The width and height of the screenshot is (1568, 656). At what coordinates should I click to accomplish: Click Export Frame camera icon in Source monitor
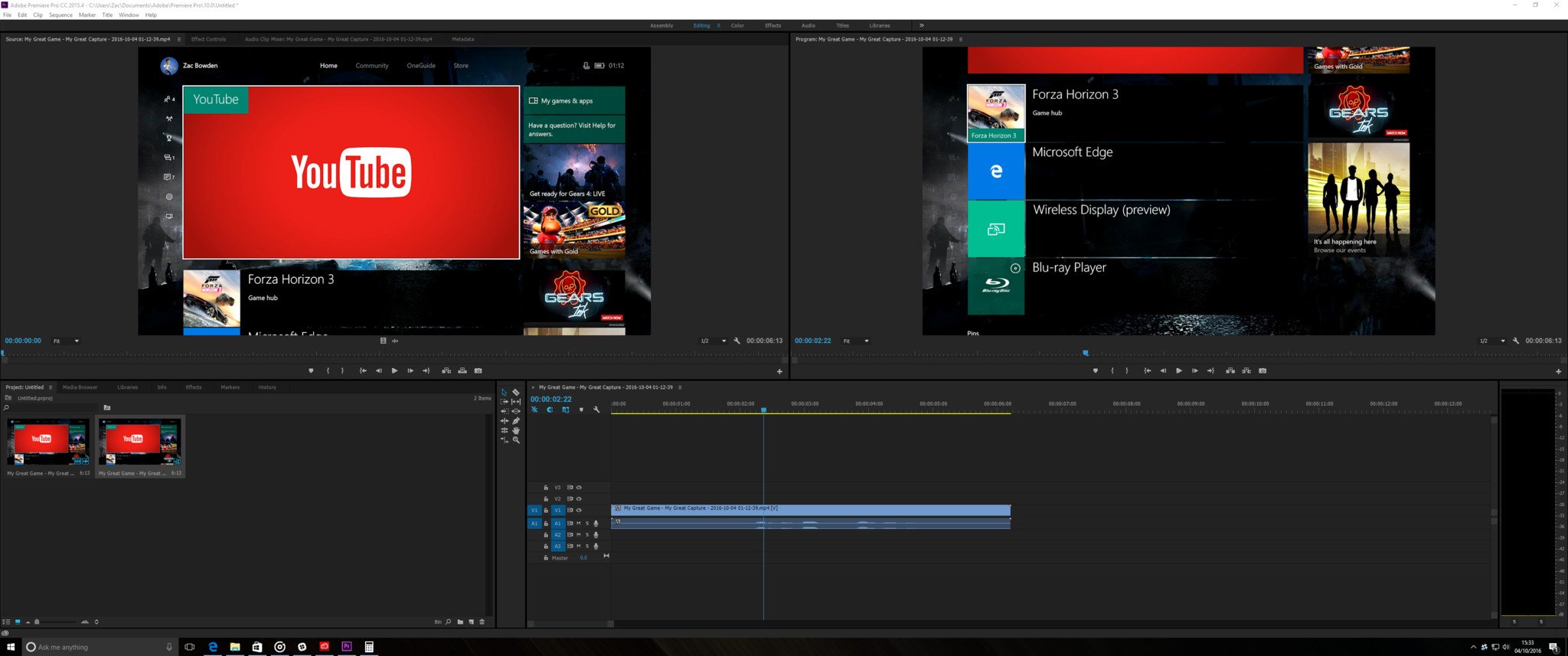tap(479, 371)
